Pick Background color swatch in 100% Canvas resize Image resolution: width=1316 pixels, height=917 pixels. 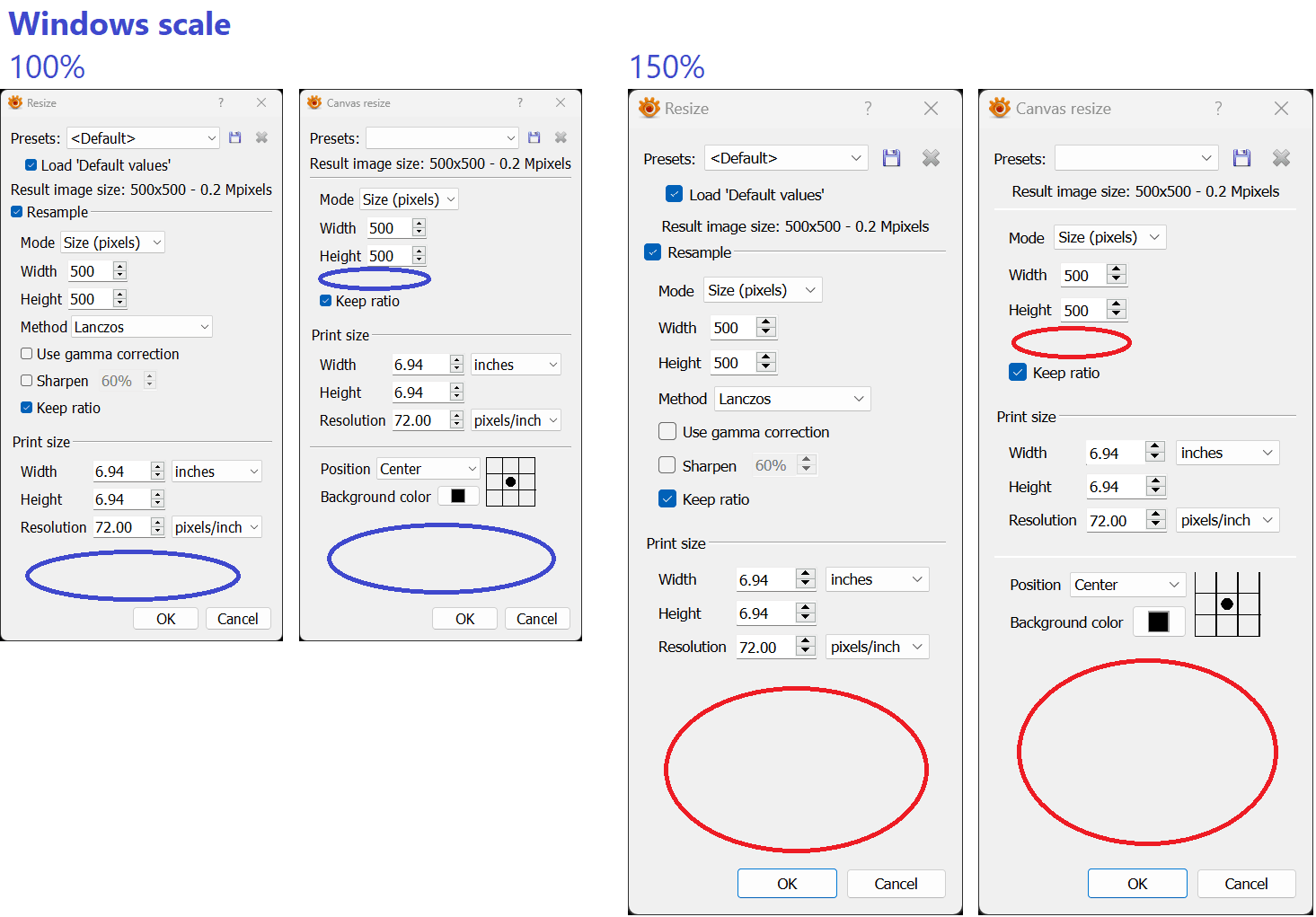[x=458, y=496]
